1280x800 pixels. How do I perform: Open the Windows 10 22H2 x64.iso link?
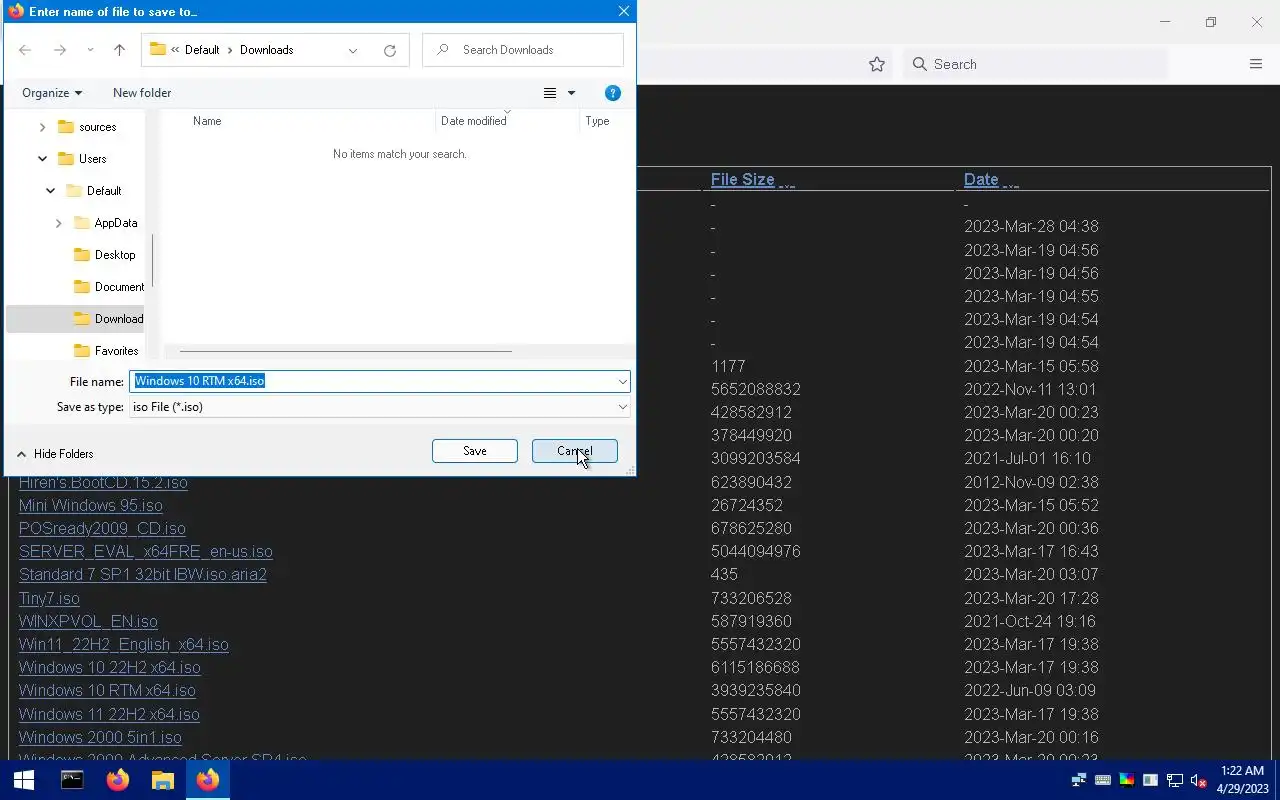point(110,668)
